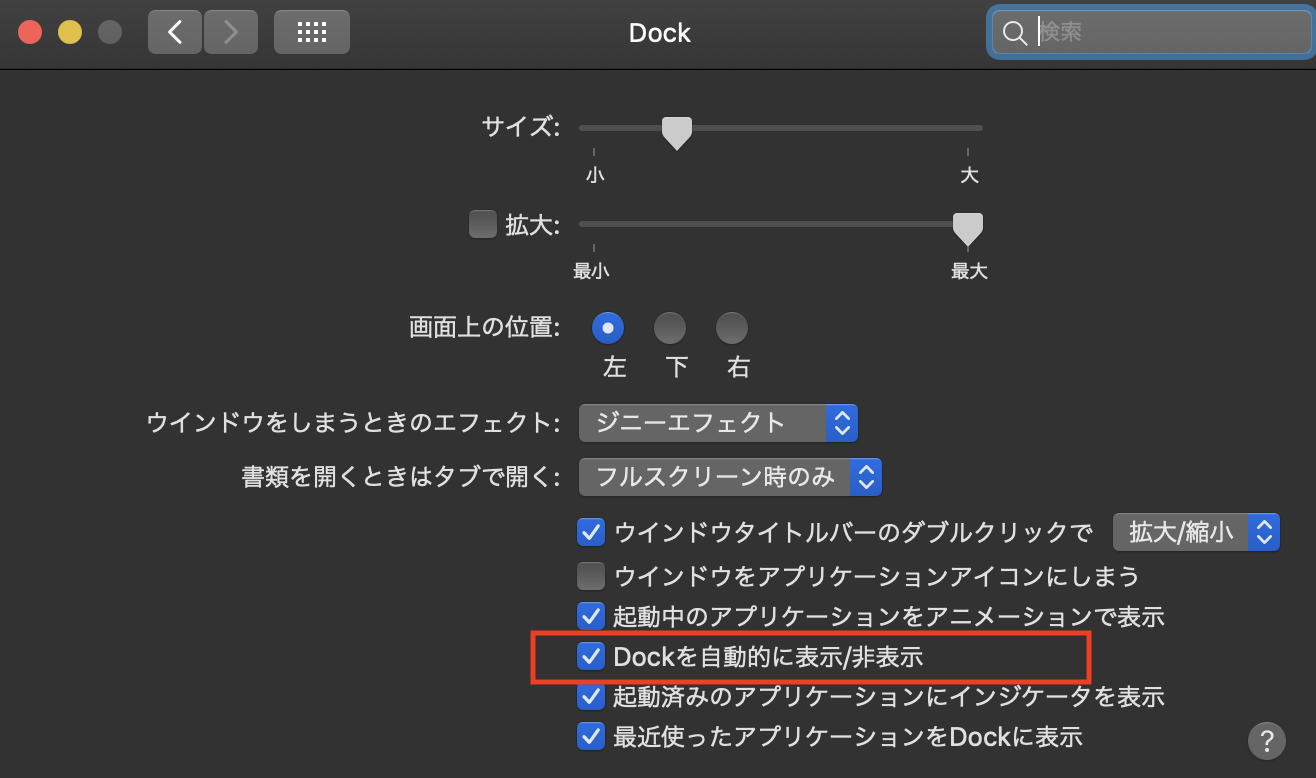Click the search magnifier icon
Image resolution: width=1316 pixels, height=778 pixels.
(x=1014, y=33)
